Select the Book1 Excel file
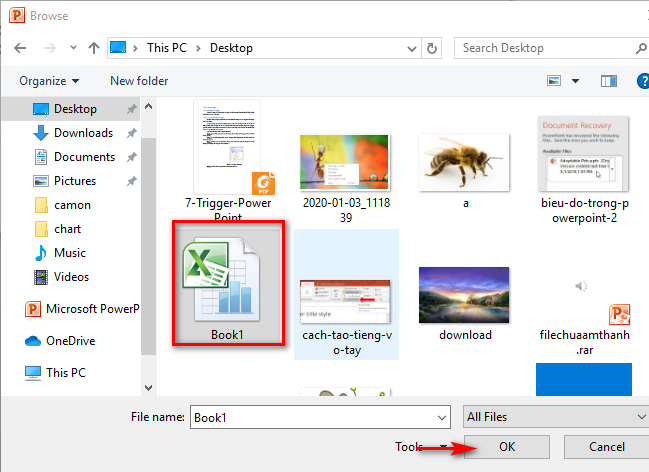The image size is (649, 472). [x=227, y=280]
